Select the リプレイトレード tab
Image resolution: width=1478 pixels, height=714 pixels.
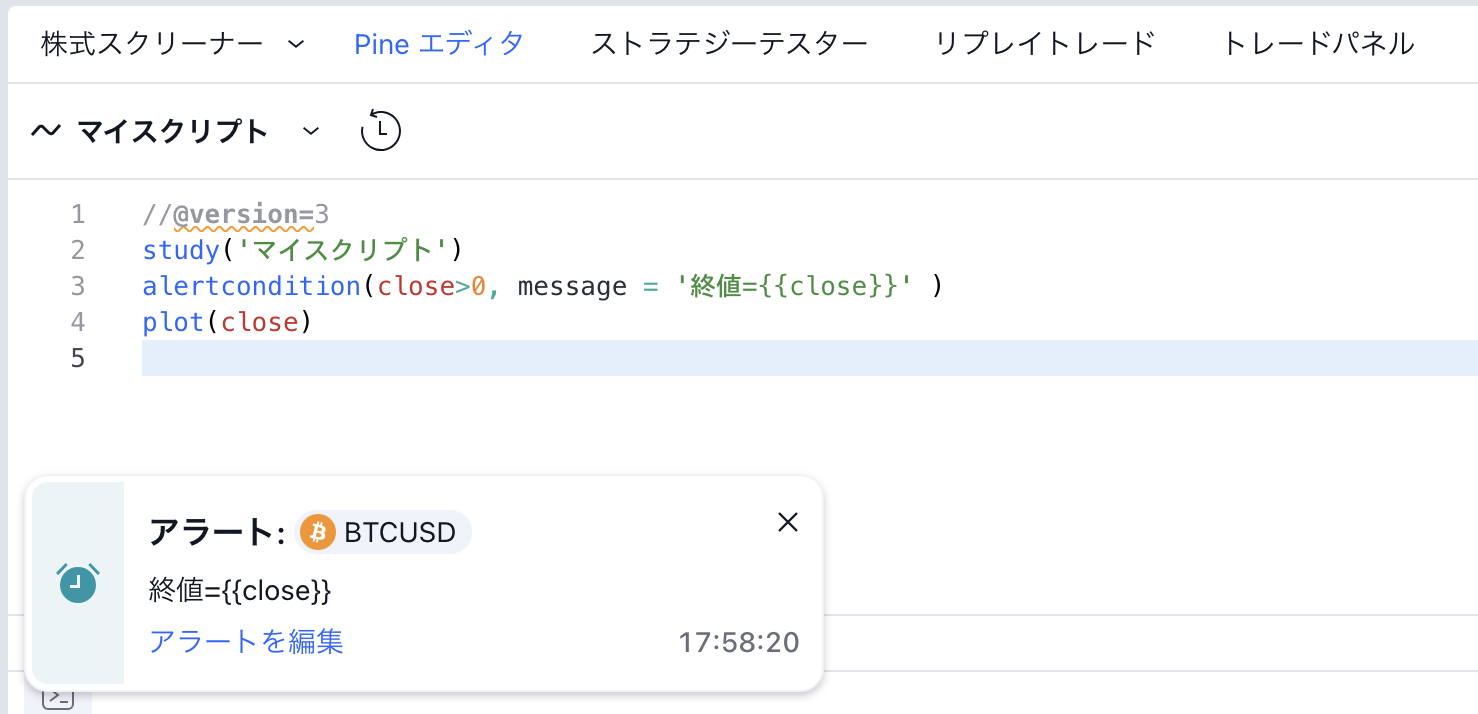(x=1045, y=44)
